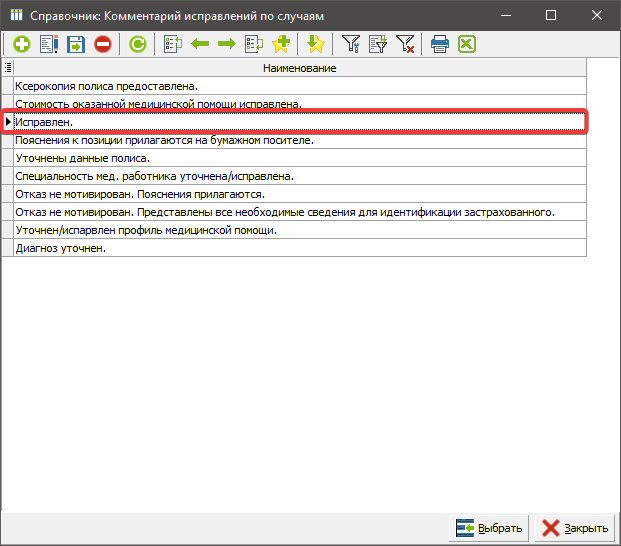621x546 pixels.
Task: Click the save floppy disk icon
Action: (75, 44)
